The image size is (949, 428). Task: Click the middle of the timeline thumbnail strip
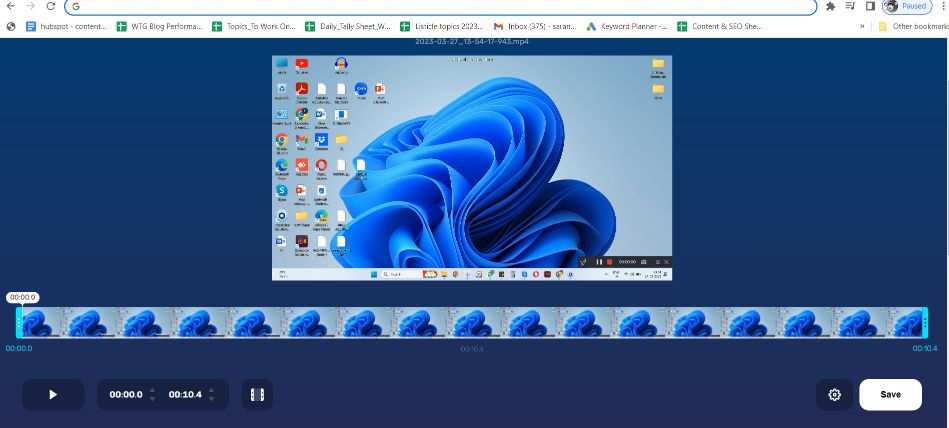click(x=472, y=322)
